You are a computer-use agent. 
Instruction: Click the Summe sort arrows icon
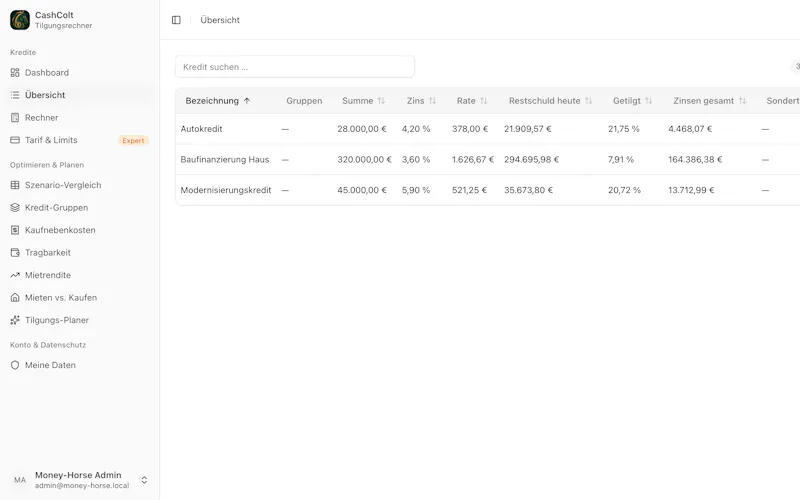[381, 101]
